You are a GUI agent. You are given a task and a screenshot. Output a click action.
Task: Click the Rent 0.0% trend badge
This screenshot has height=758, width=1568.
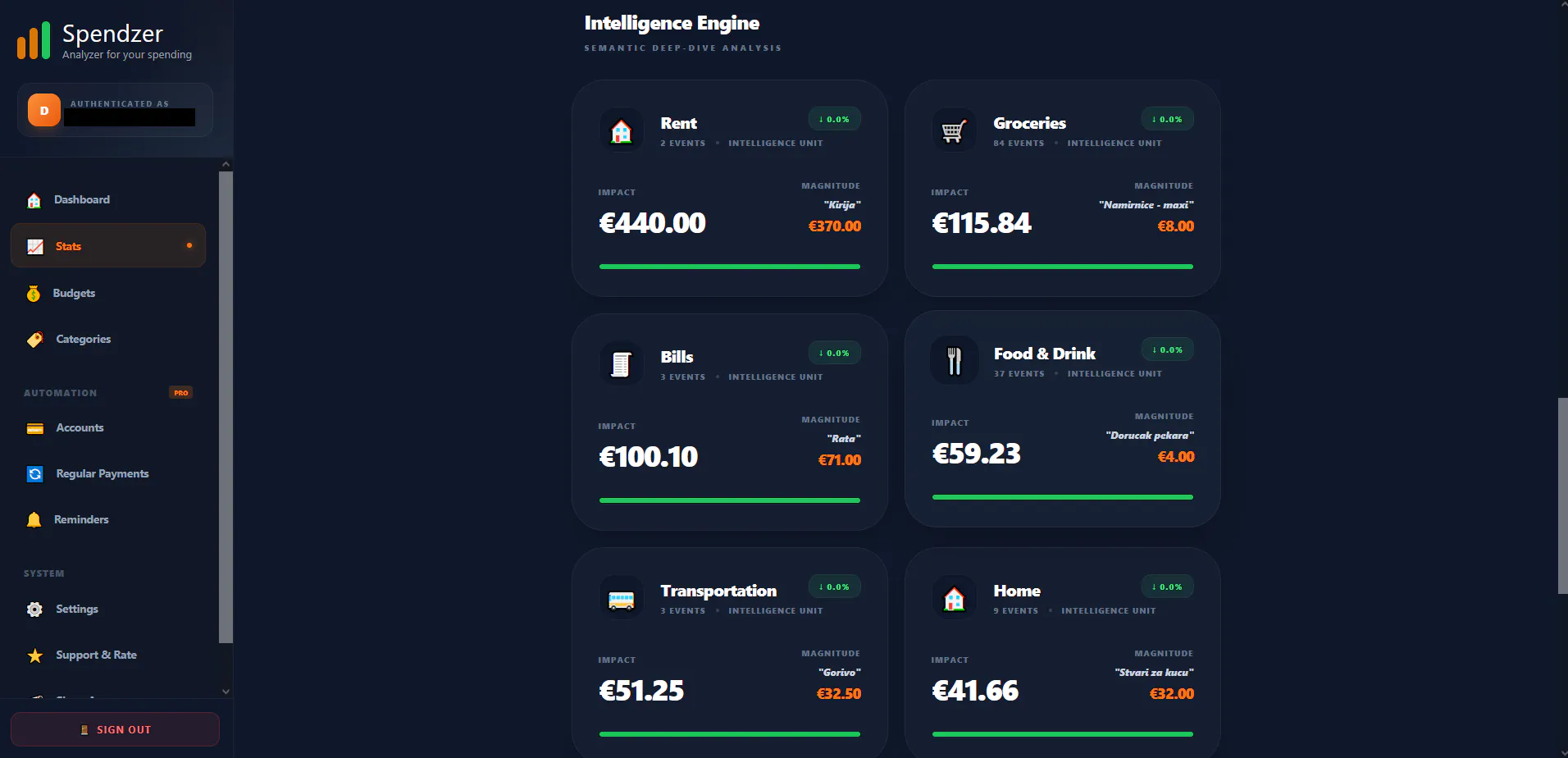click(x=834, y=120)
